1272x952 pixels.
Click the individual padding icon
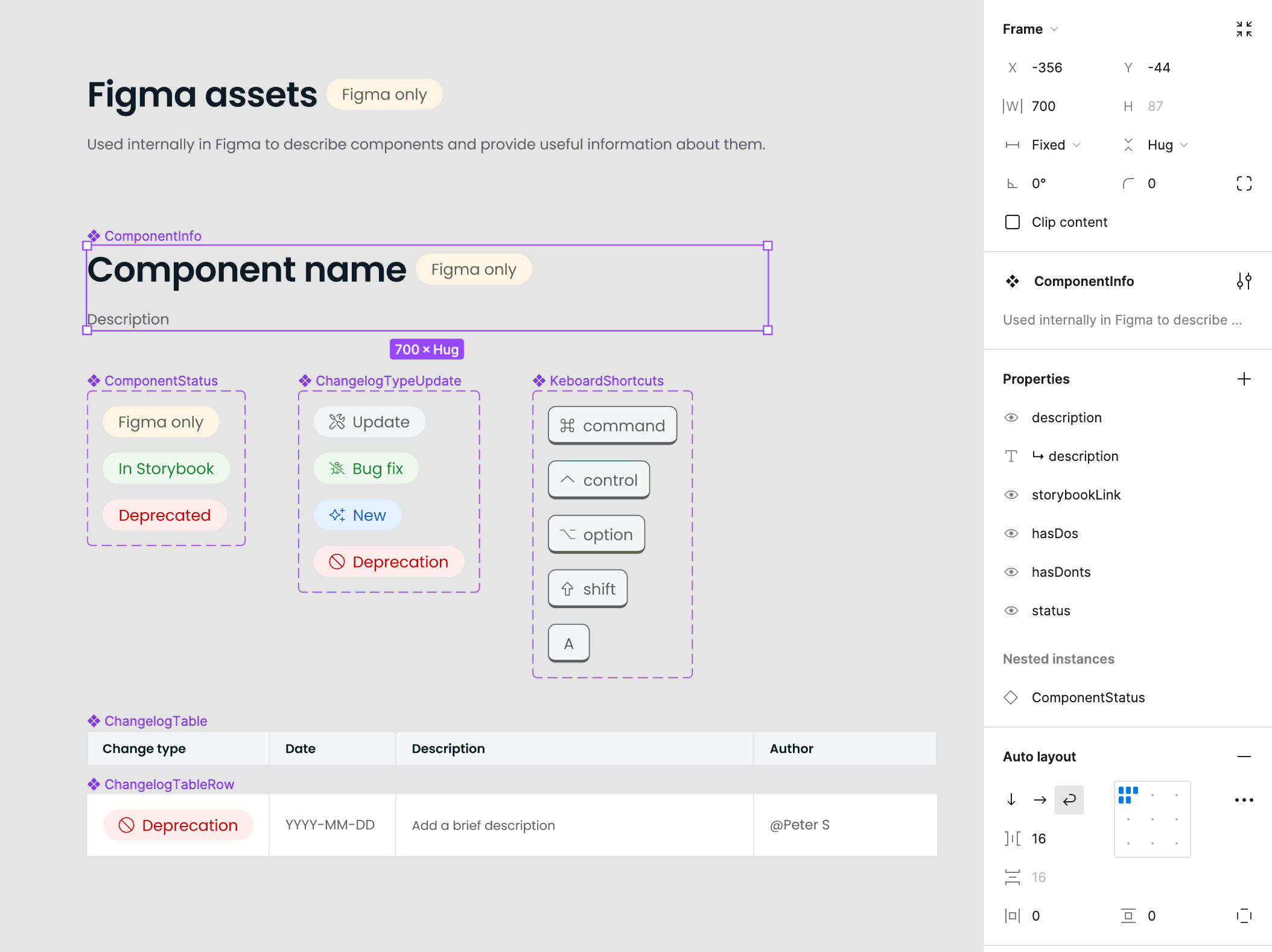point(1244,916)
